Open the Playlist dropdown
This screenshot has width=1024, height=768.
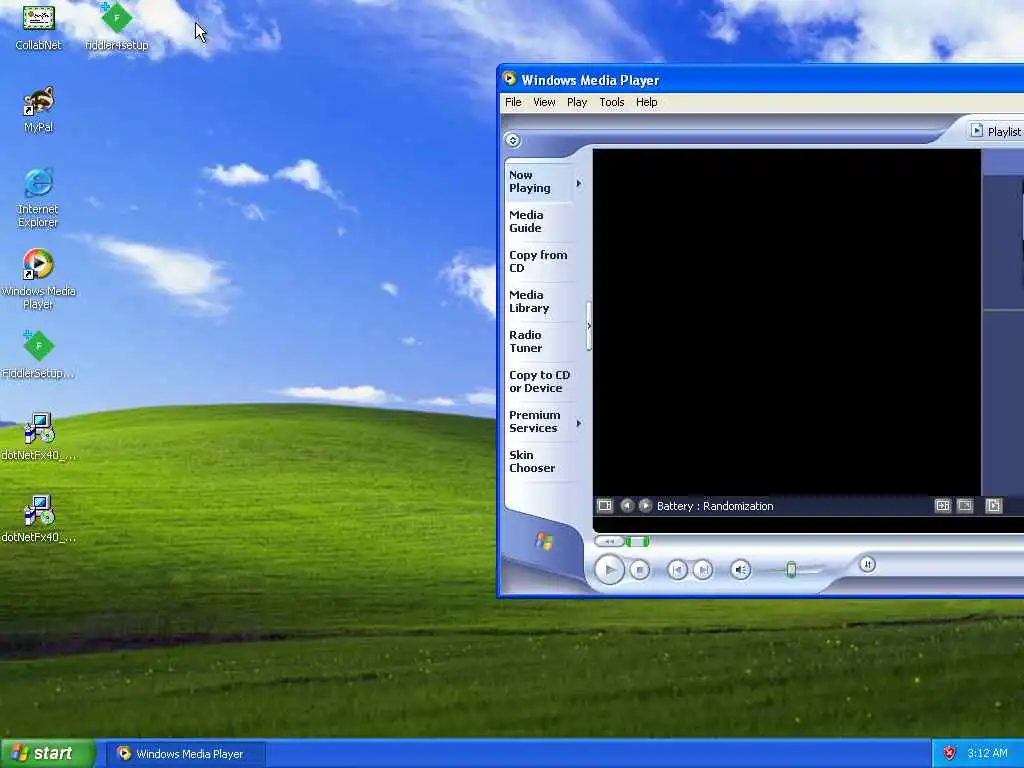(997, 131)
